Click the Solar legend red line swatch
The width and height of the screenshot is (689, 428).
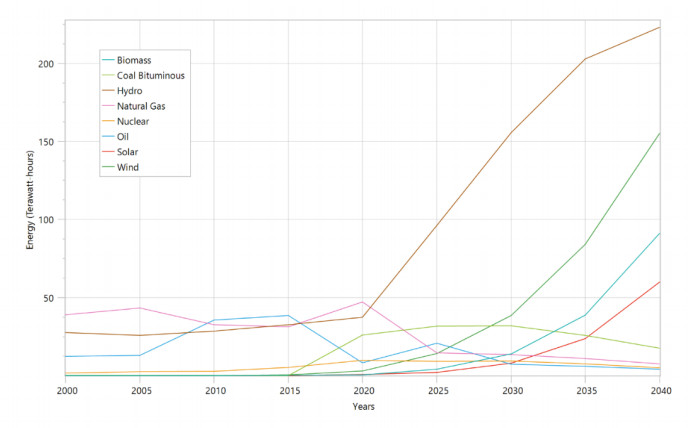107,152
